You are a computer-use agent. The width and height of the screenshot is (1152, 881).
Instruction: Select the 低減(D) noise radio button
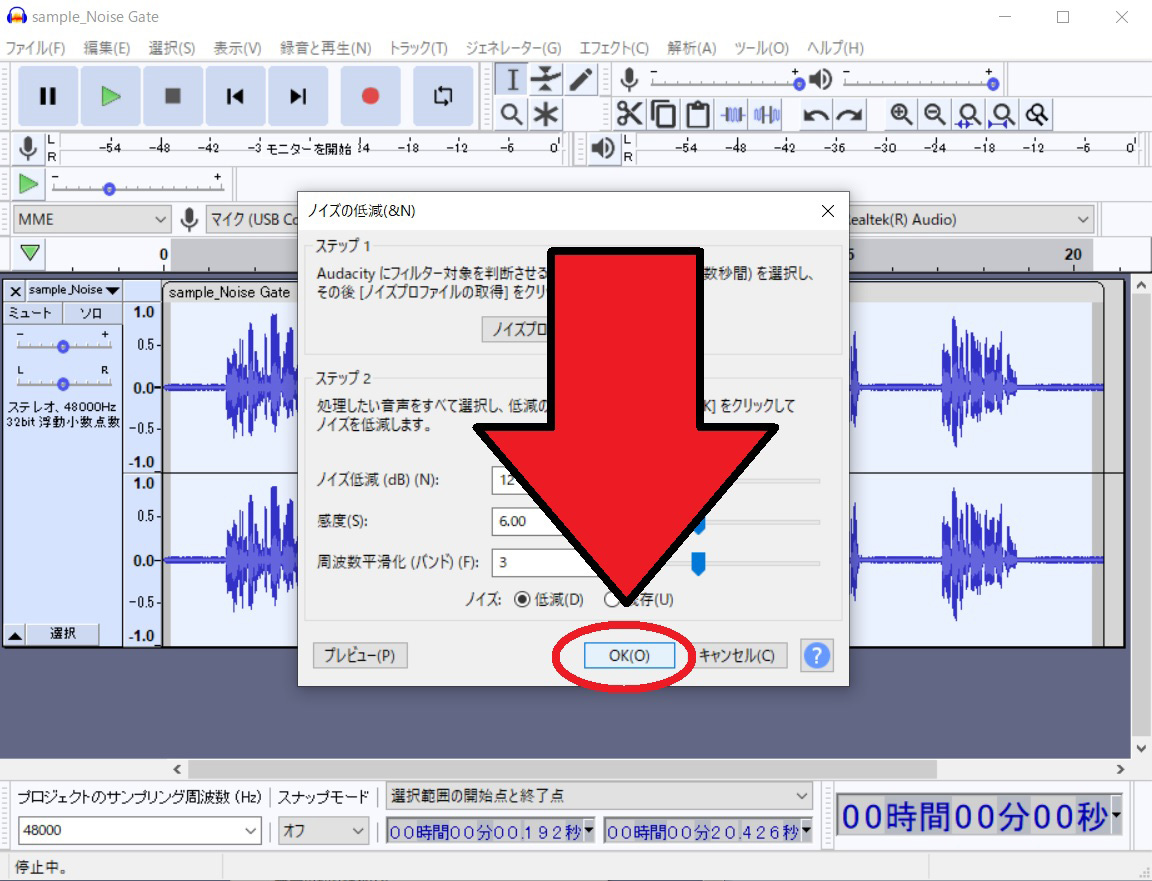point(522,600)
